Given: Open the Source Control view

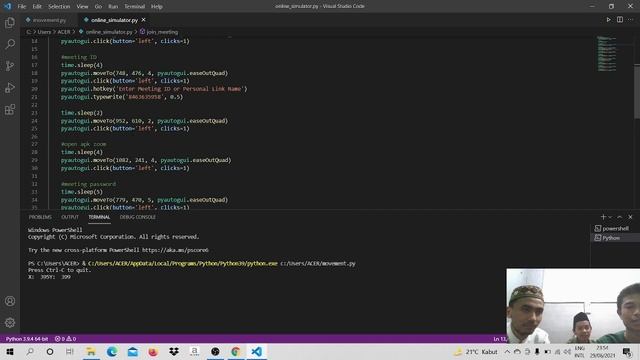Looking at the screenshot, I should coord(10,66).
